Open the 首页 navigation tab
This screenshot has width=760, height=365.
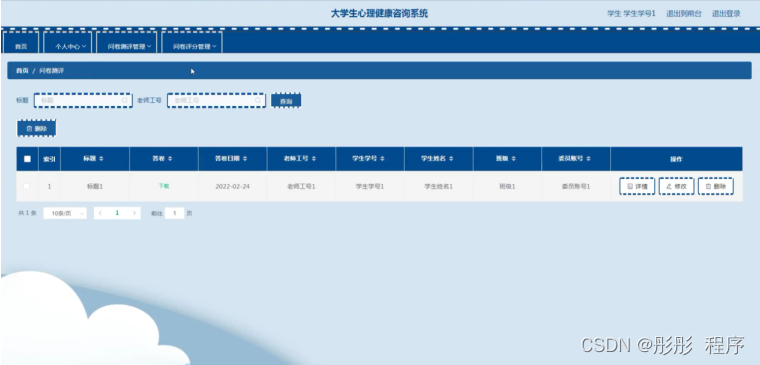tap(21, 44)
